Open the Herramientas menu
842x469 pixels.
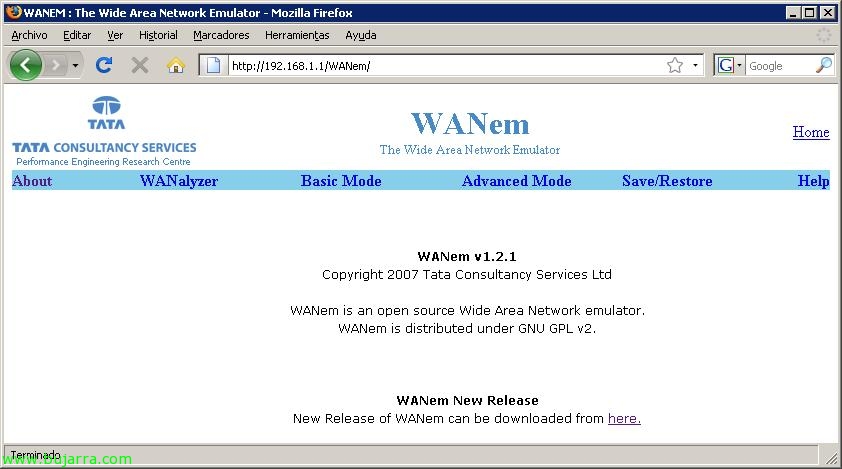pos(297,35)
